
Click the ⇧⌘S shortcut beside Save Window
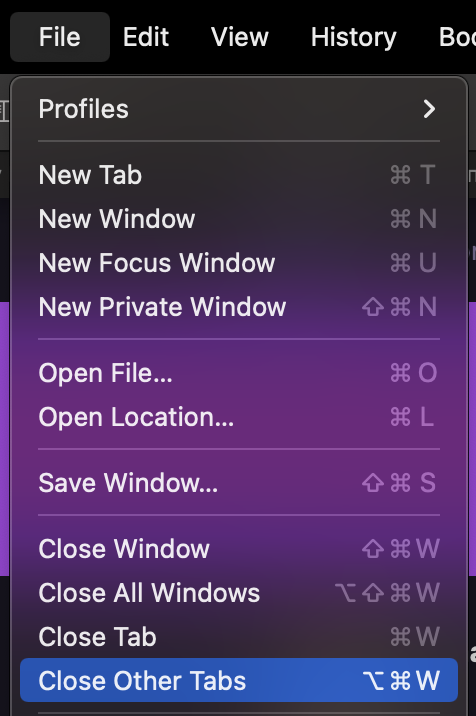point(399,482)
